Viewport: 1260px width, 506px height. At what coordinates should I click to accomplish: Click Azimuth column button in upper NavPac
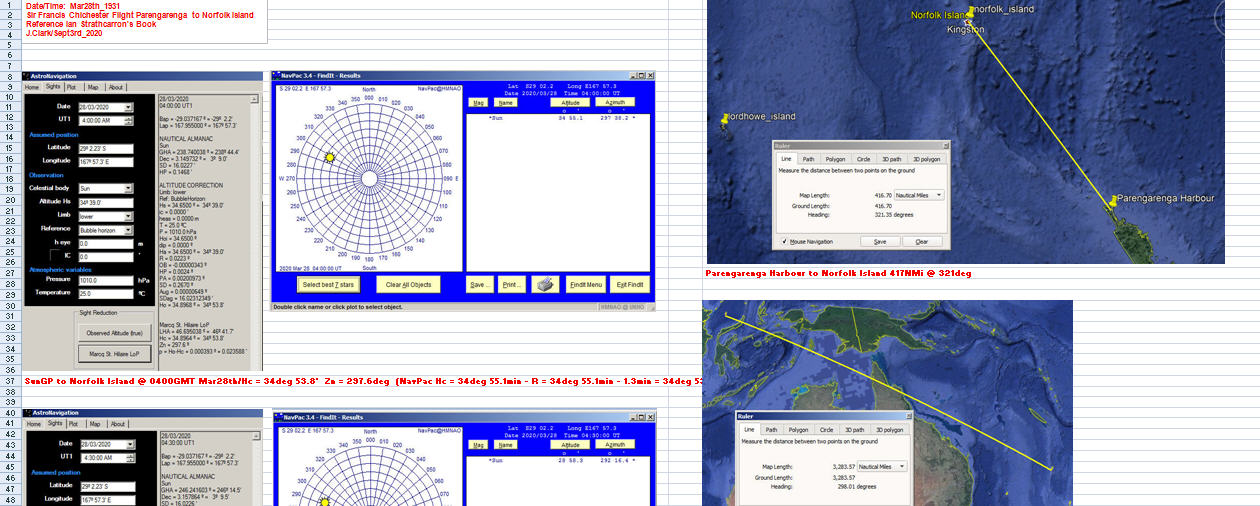[615, 102]
